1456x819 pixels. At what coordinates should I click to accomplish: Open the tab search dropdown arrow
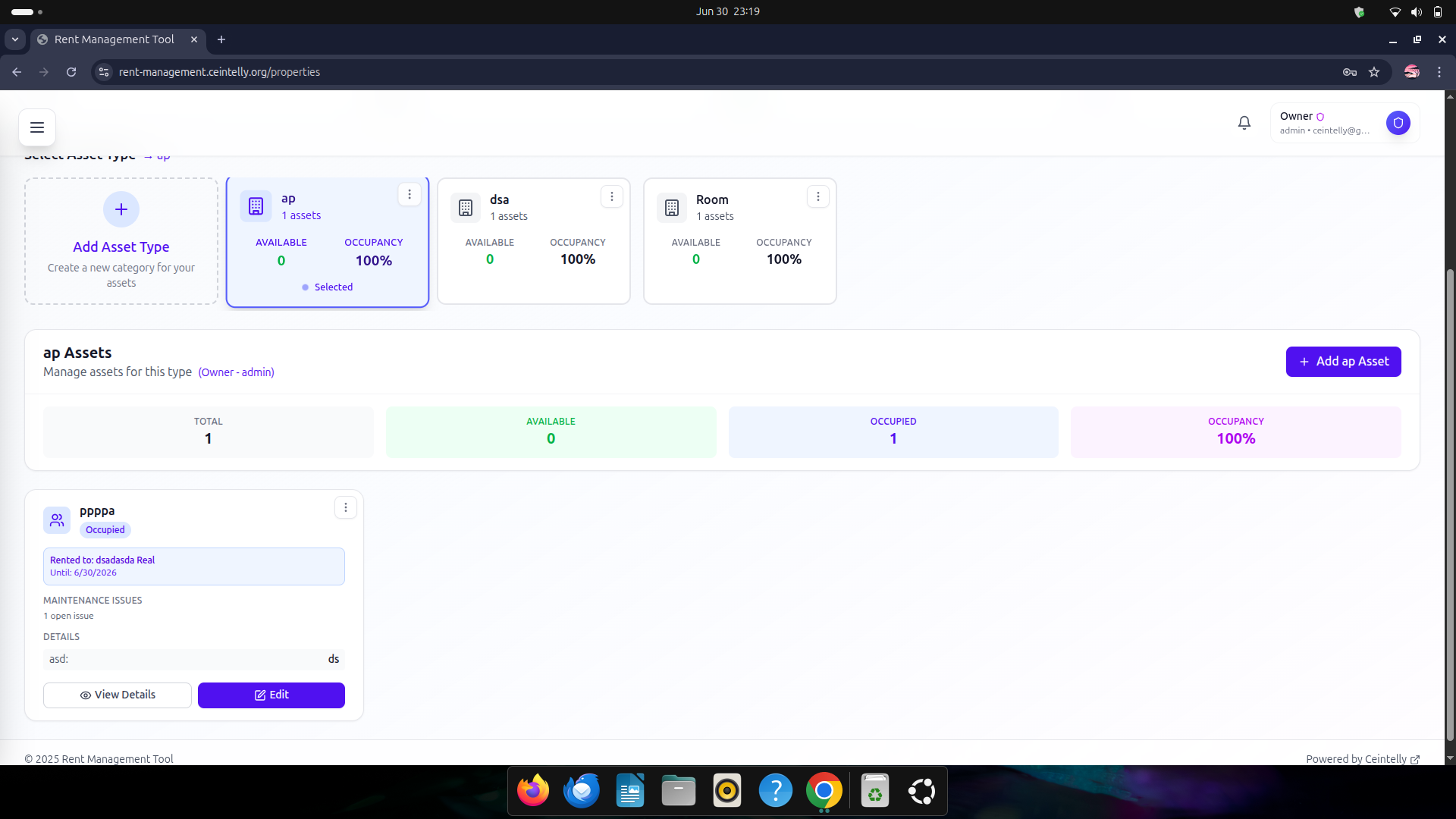coord(15,39)
